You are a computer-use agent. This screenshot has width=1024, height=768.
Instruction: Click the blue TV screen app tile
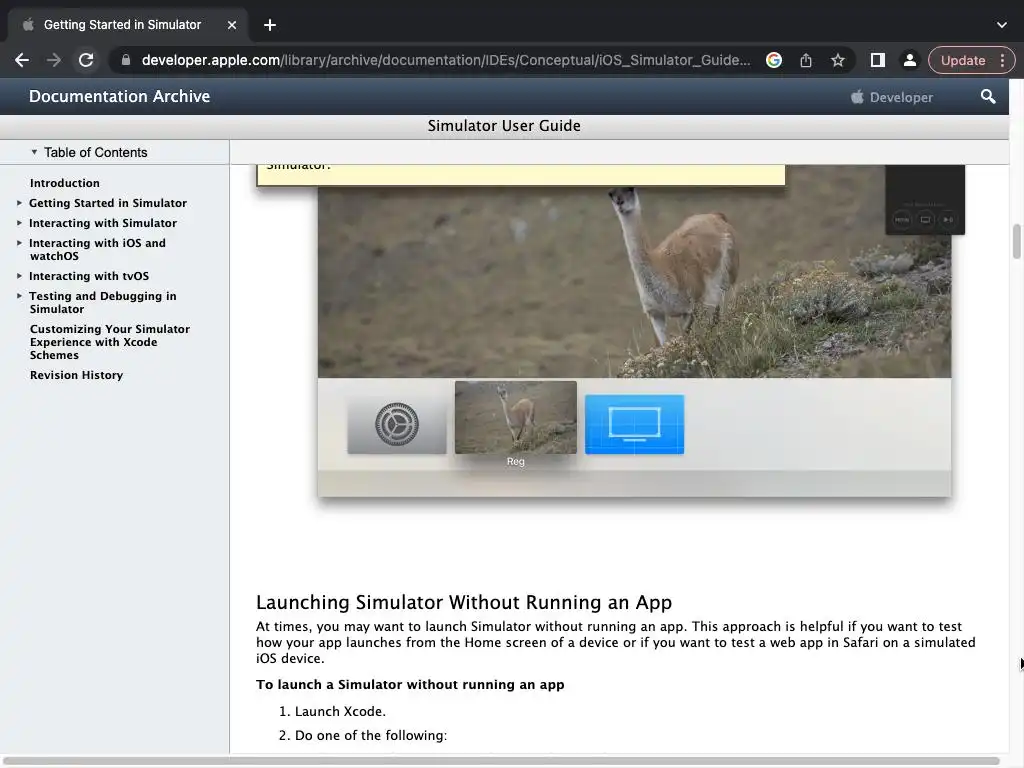coord(634,424)
